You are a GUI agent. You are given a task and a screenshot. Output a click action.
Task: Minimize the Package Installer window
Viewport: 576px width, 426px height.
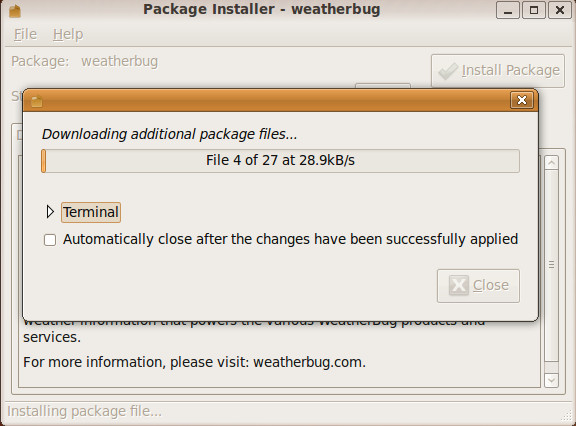coord(508,10)
